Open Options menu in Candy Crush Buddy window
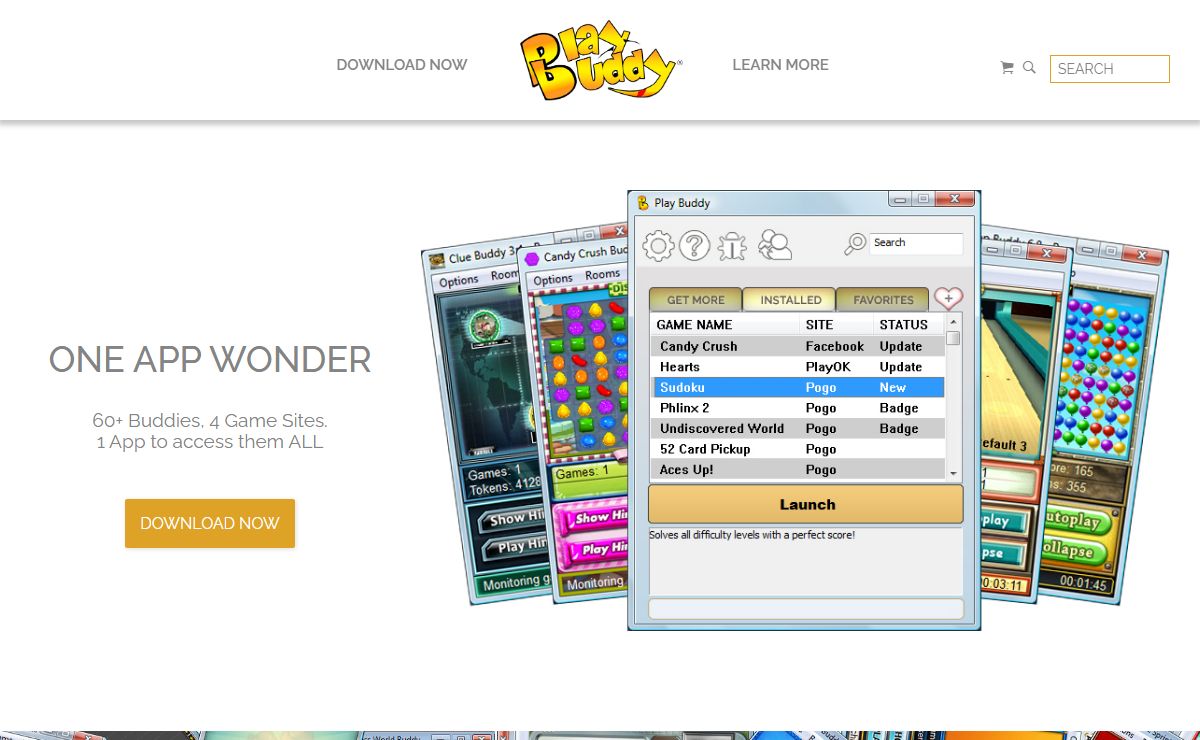The image size is (1200, 740). click(553, 279)
